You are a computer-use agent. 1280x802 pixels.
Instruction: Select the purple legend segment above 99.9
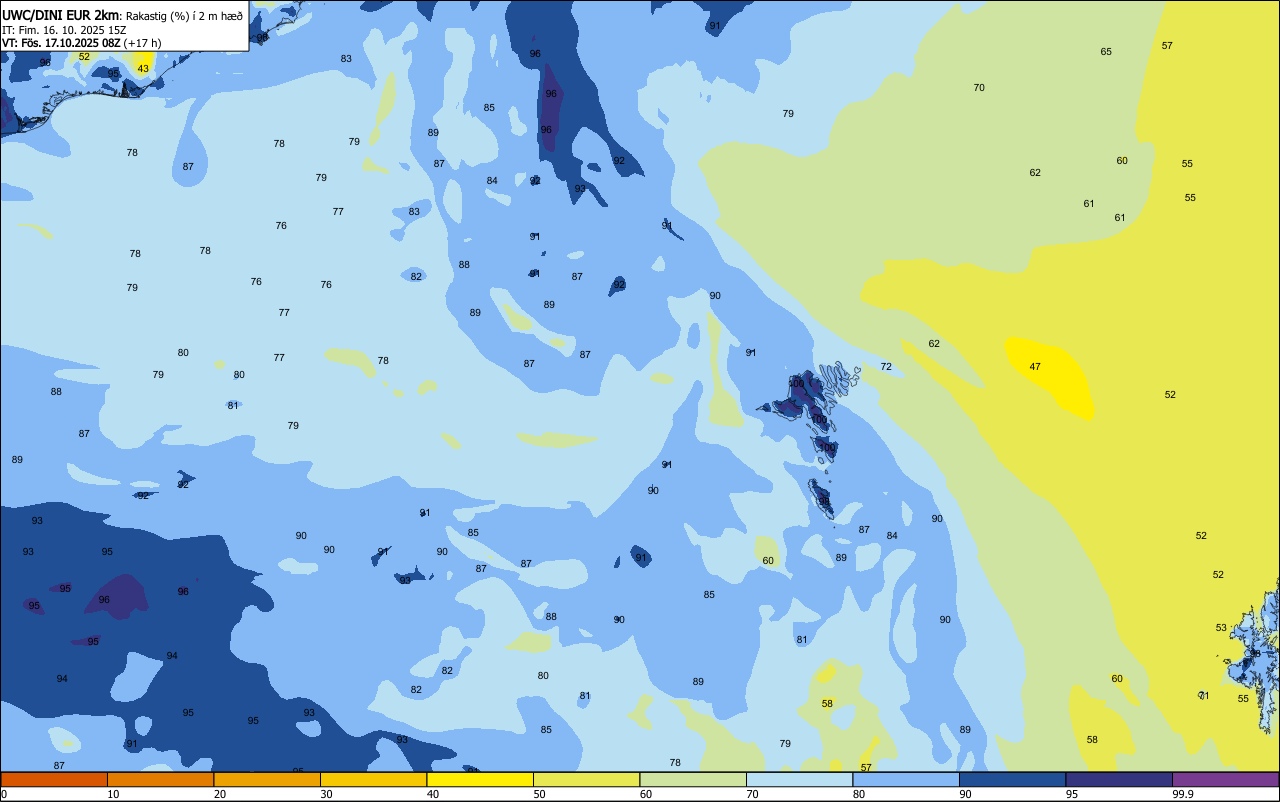pyautogui.click(x=1225, y=779)
